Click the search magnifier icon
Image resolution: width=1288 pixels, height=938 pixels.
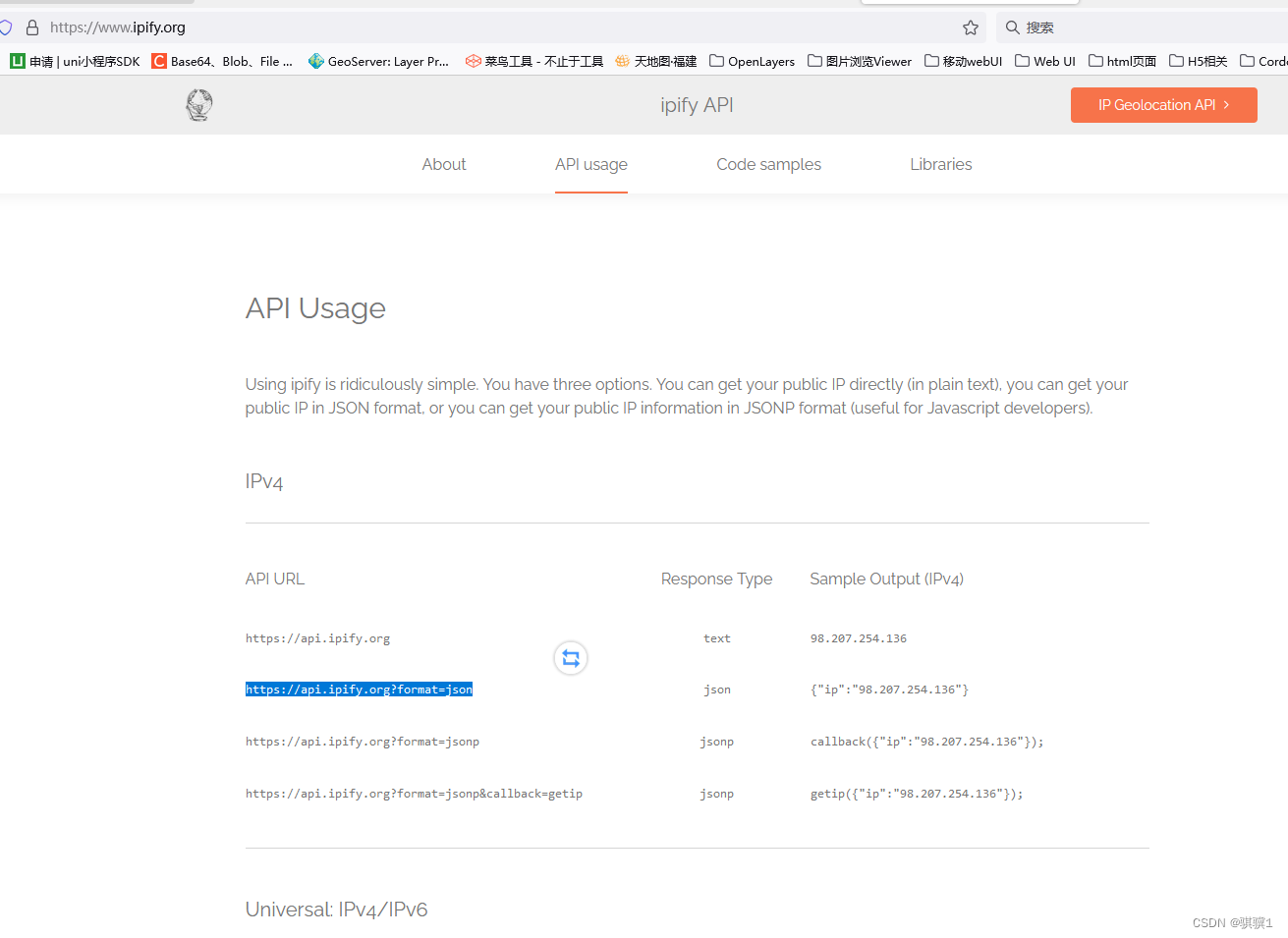tap(1012, 28)
